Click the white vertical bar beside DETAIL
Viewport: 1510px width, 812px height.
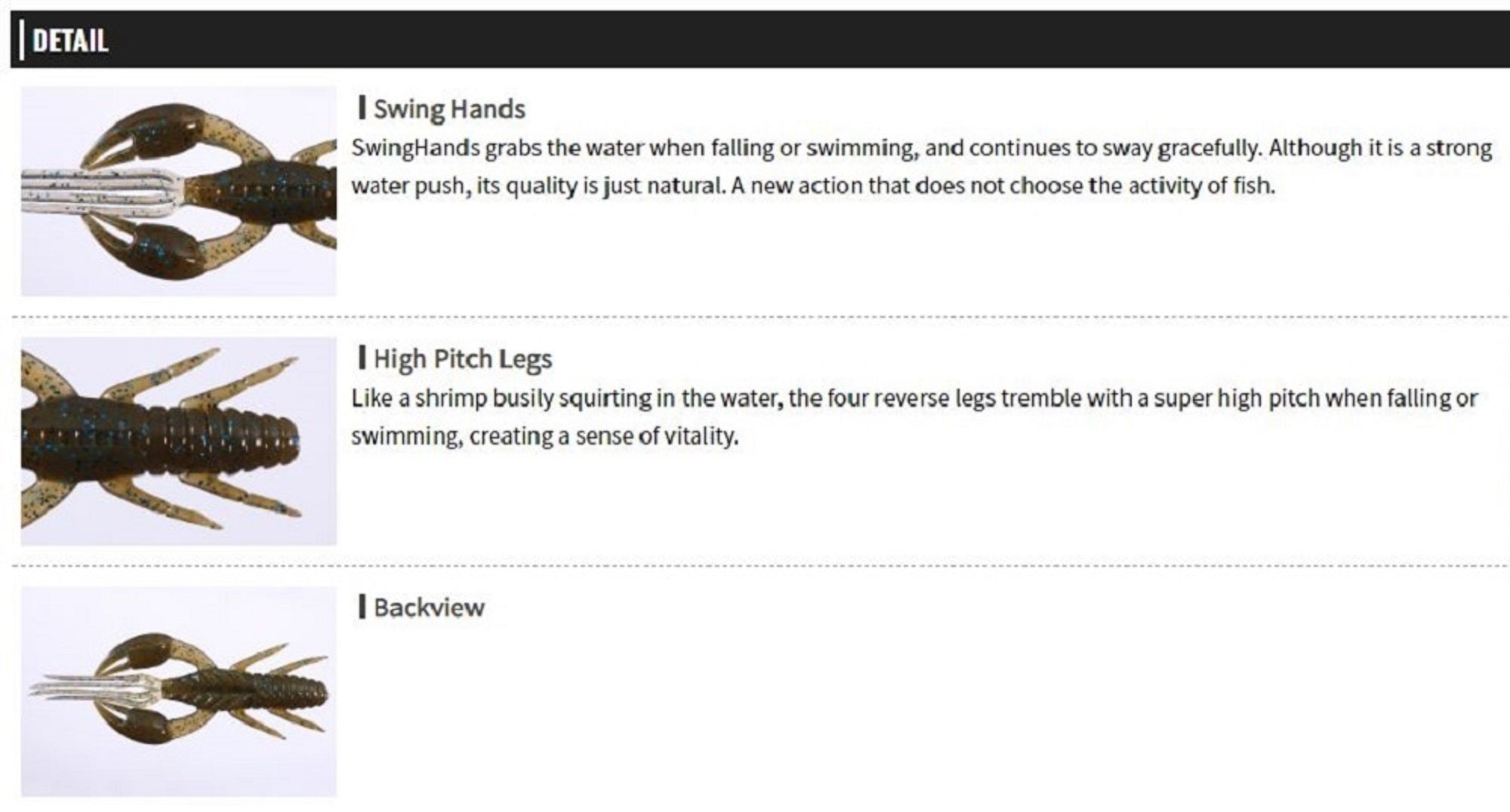tap(23, 41)
